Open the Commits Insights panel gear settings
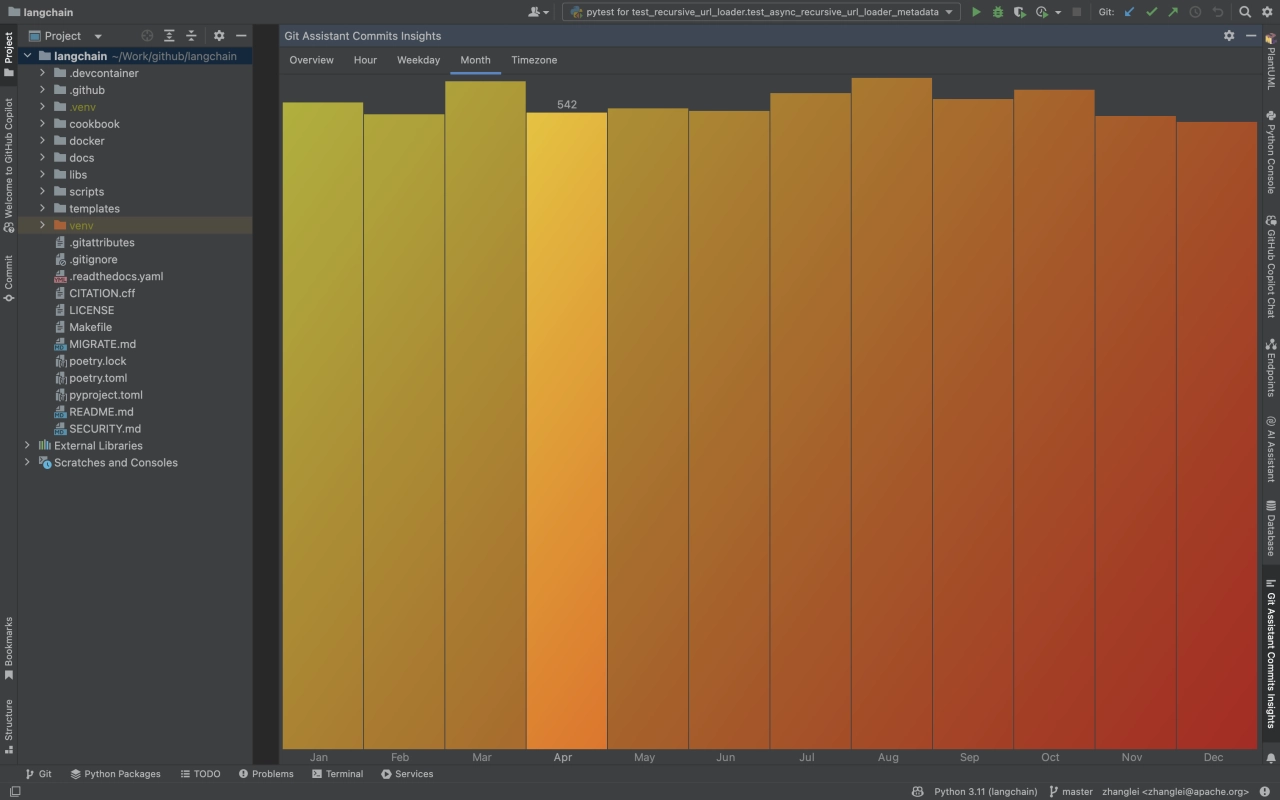 pos(1229,36)
